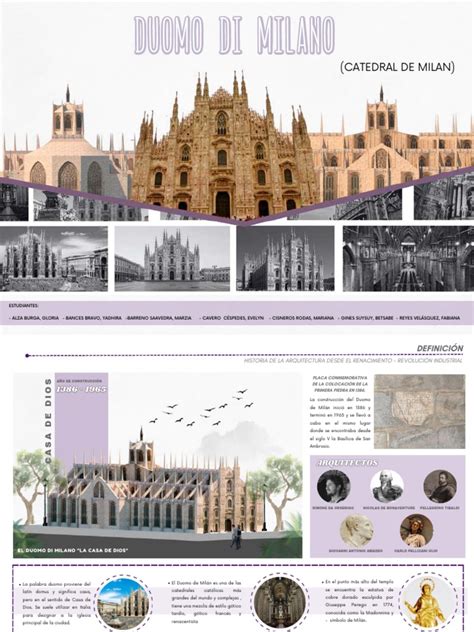Click the student name "BARRENO SAAVEDRA, MARZIA"
Viewport: 474px width, 632px height.
(159, 318)
